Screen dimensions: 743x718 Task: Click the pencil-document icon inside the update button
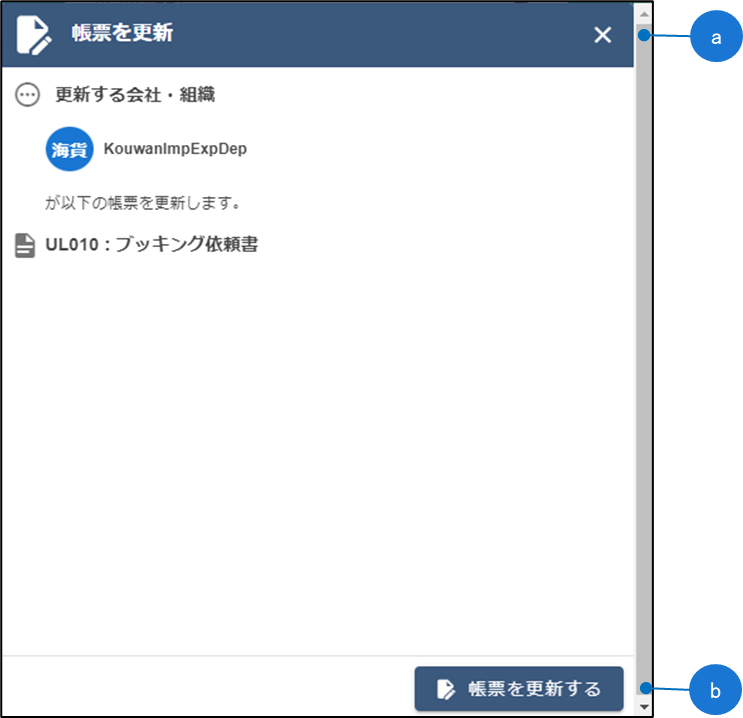coord(446,689)
